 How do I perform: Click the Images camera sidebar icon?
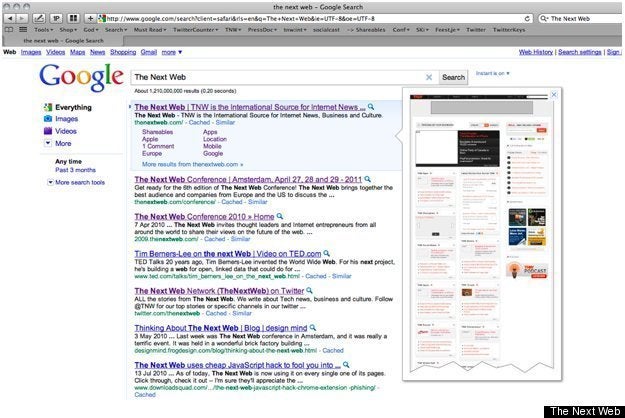[48, 119]
